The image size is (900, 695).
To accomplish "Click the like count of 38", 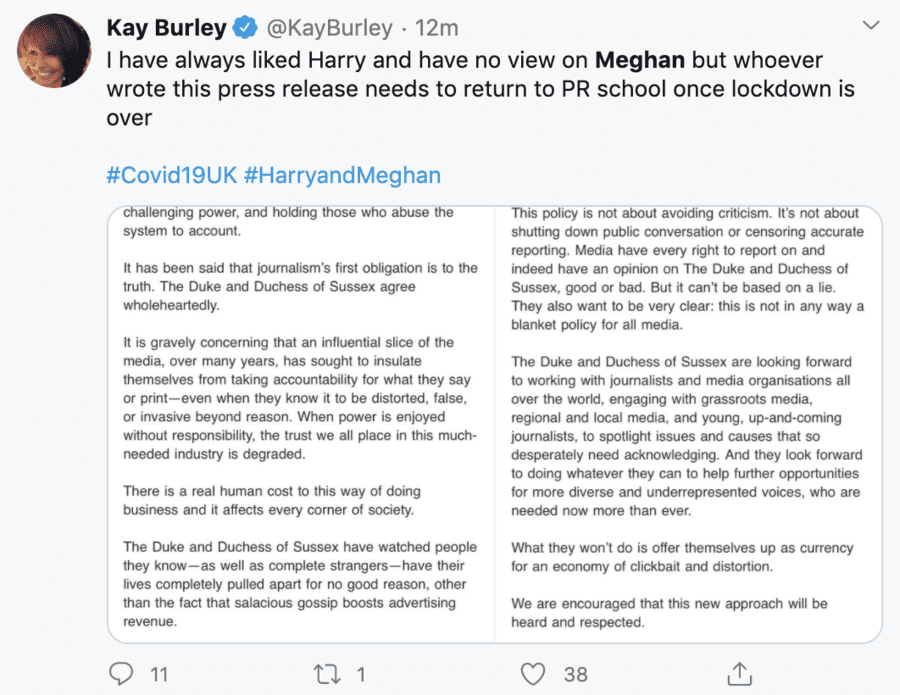I will [576, 674].
